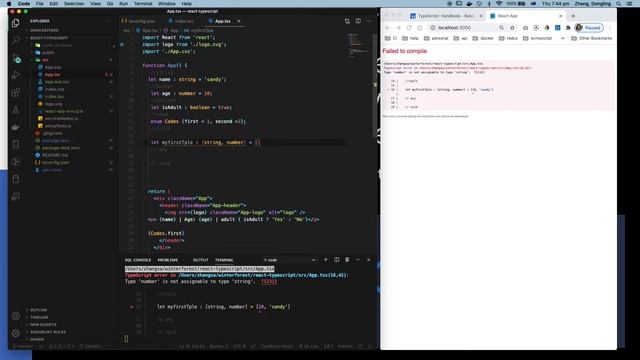Open the terminal selector dropdown showing node

click(x=290, y=260)
